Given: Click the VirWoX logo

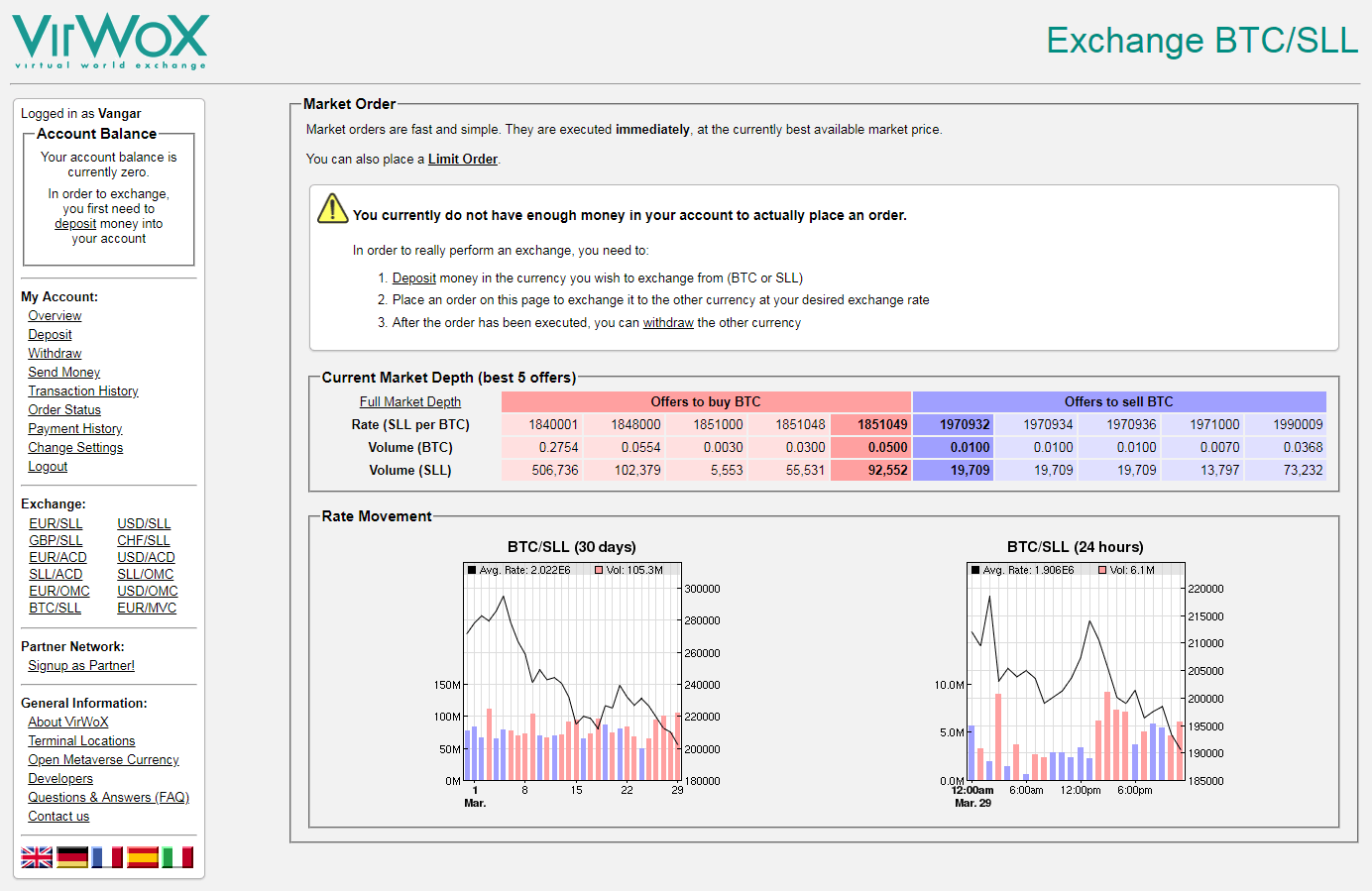Looking at the screenshot, I should 110,42.
